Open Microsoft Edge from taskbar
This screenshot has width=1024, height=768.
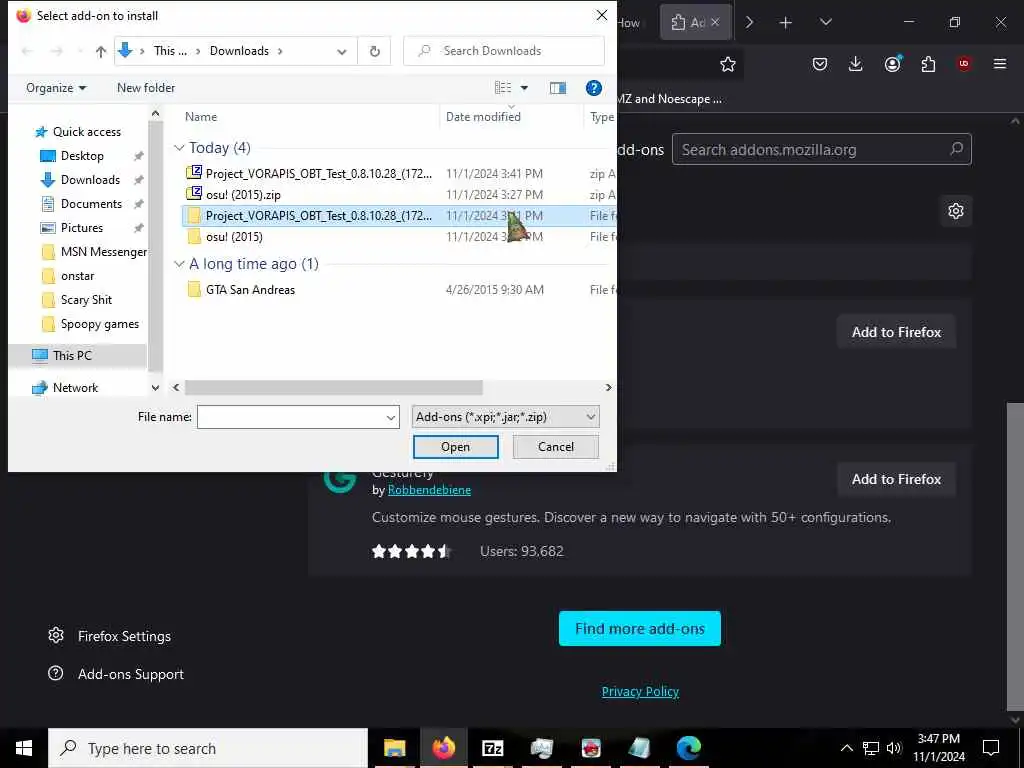coord(688,748)
